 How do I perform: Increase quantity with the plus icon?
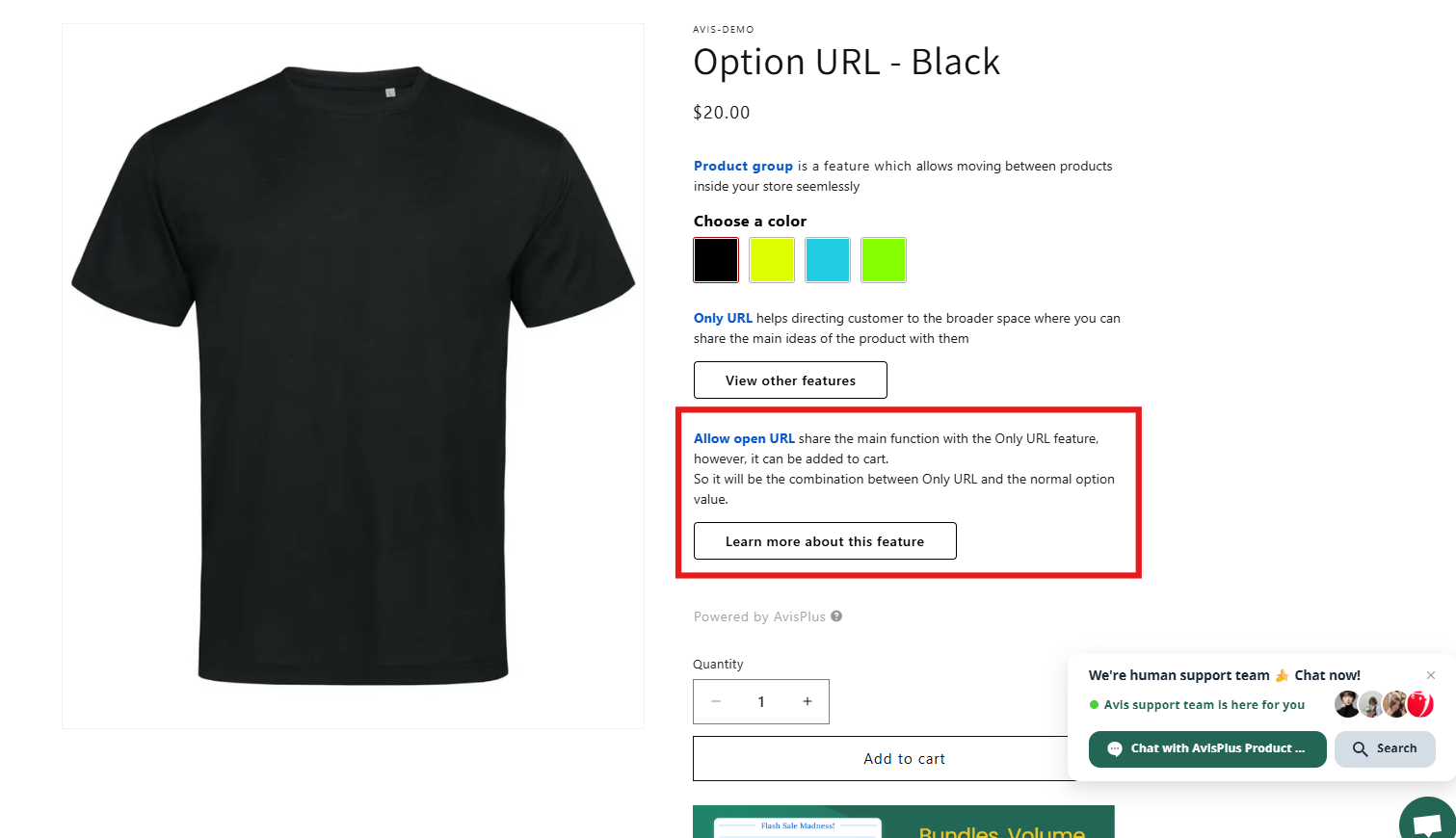coord(807,701)
